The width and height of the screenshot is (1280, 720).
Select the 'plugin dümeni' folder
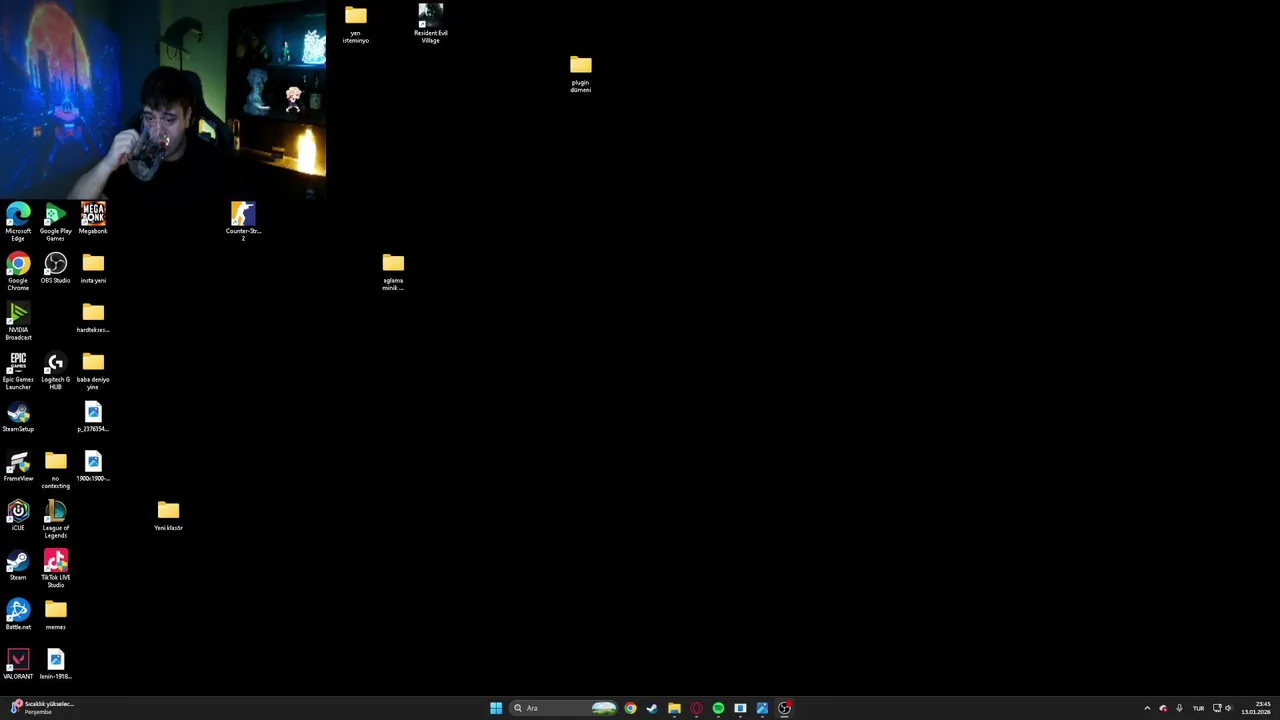click(x=581, y=74)
